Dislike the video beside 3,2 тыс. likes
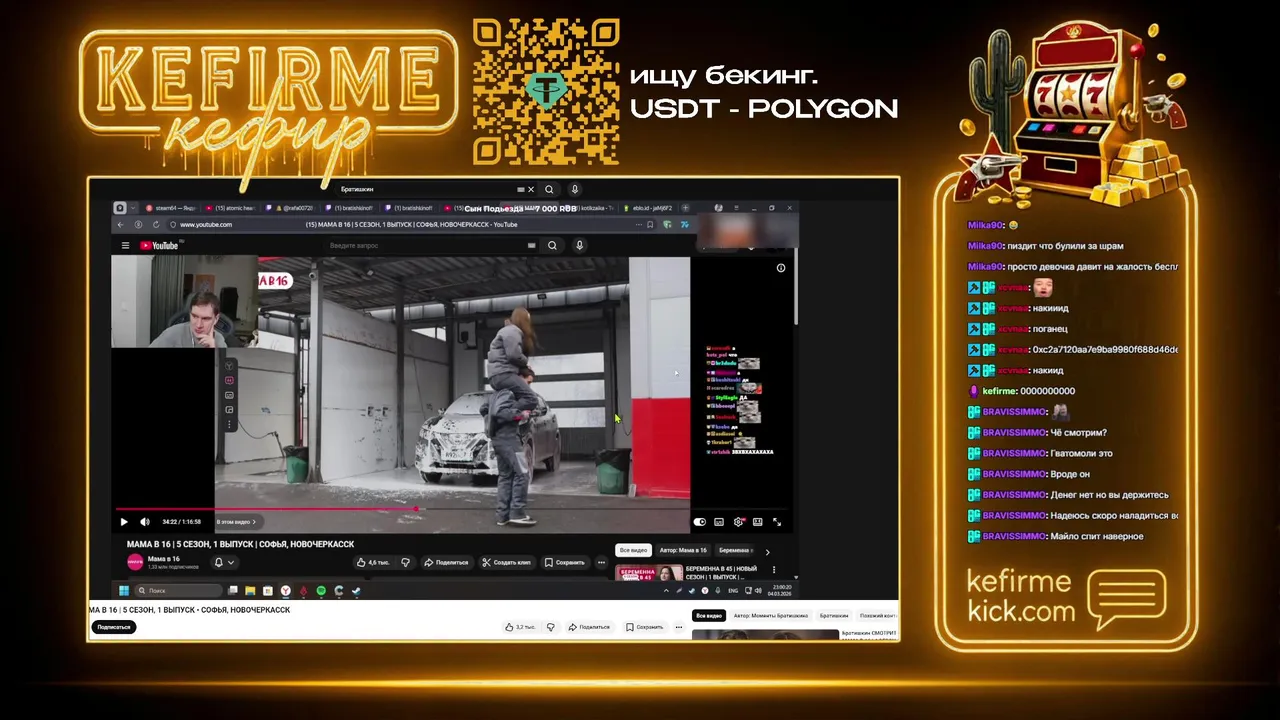This screenshot has width=1280, height=720. tap(551, 627)
